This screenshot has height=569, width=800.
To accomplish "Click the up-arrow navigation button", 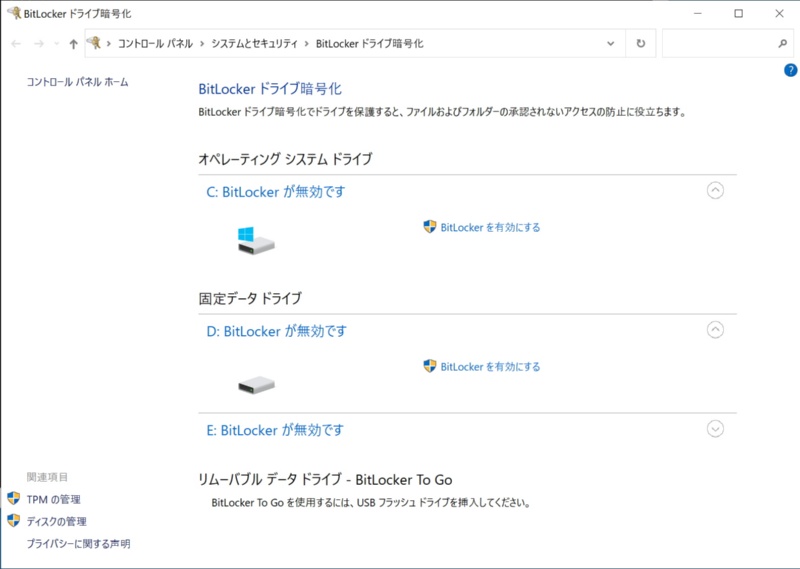I will (x=73, y=44).
